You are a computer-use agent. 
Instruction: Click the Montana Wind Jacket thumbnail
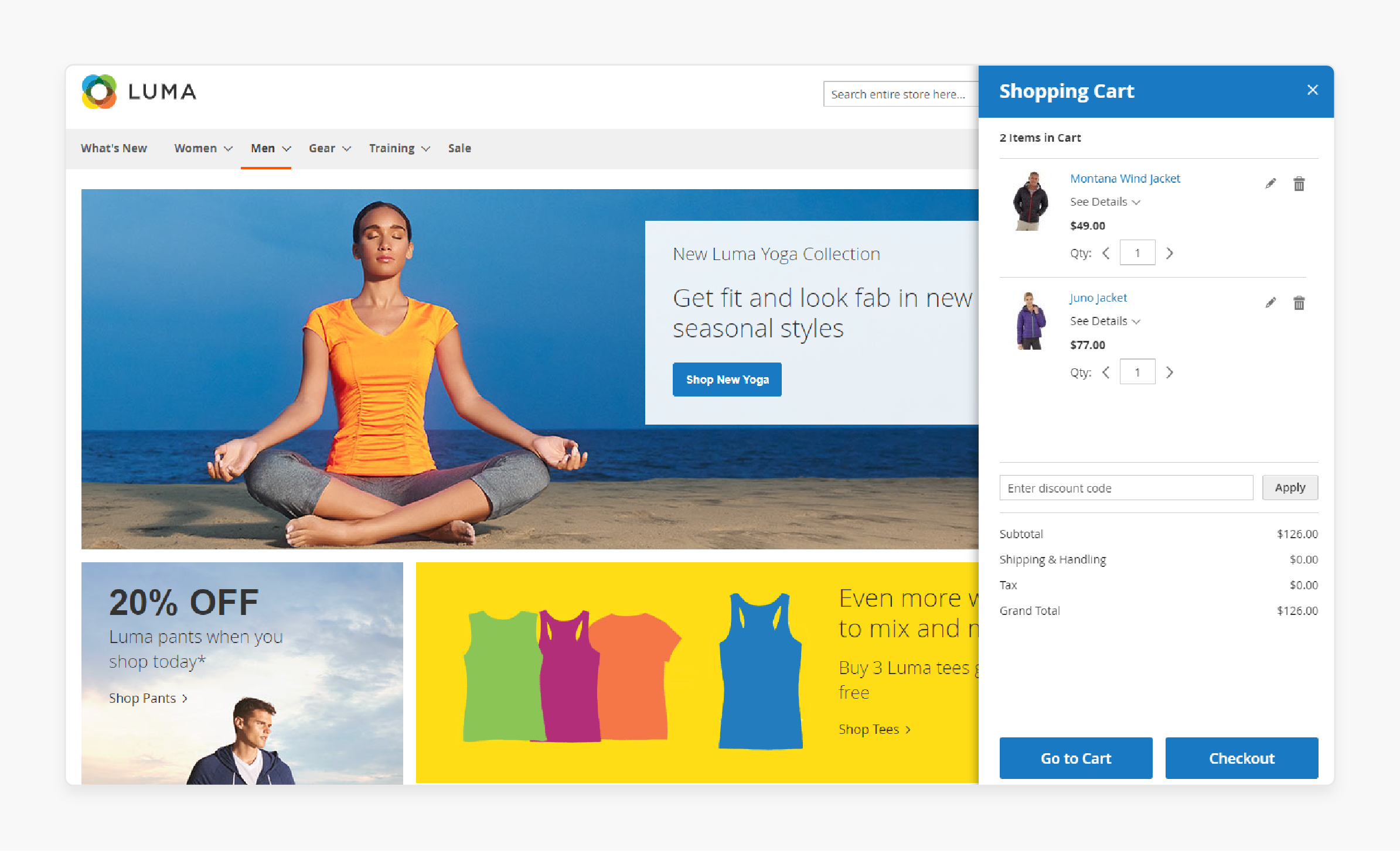1030,201
